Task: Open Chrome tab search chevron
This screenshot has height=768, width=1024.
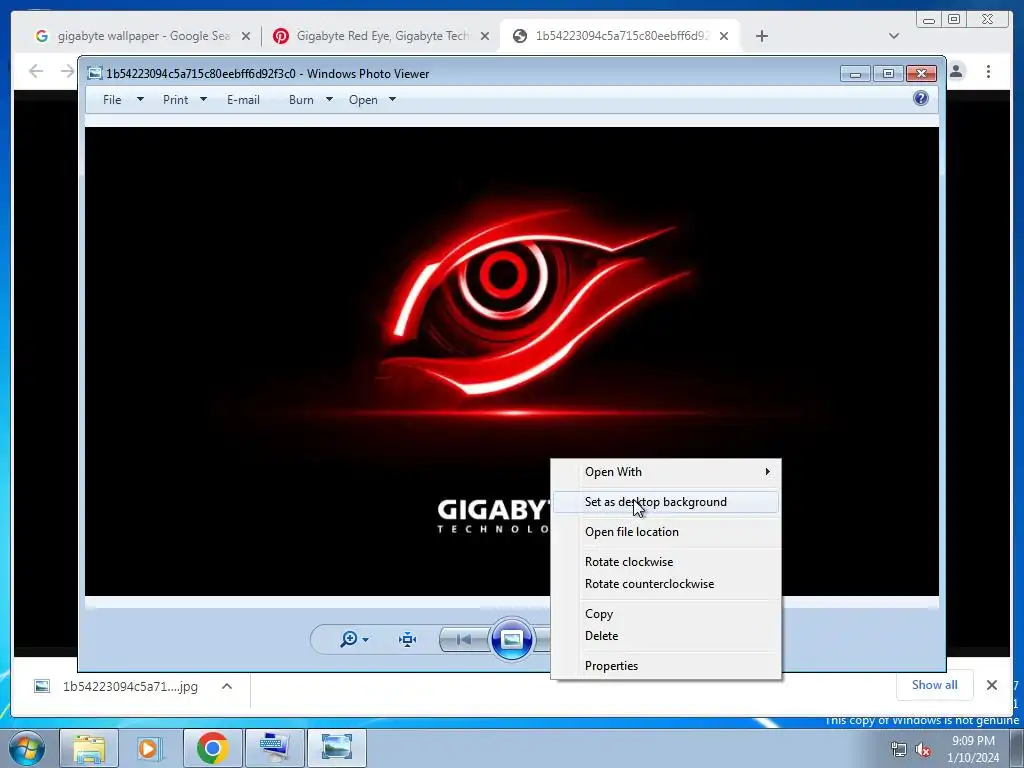Action: pyautogui.click(x=894, y=36)
